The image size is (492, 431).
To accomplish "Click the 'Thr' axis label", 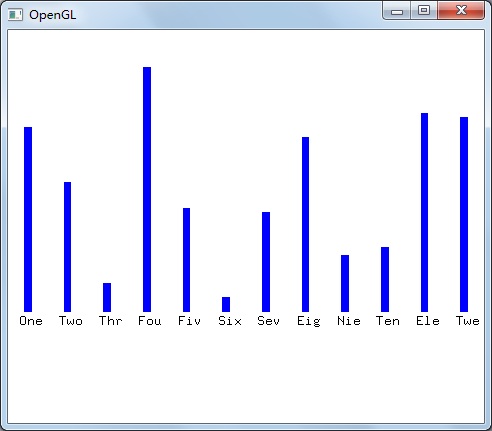I will tap(110, 321).
